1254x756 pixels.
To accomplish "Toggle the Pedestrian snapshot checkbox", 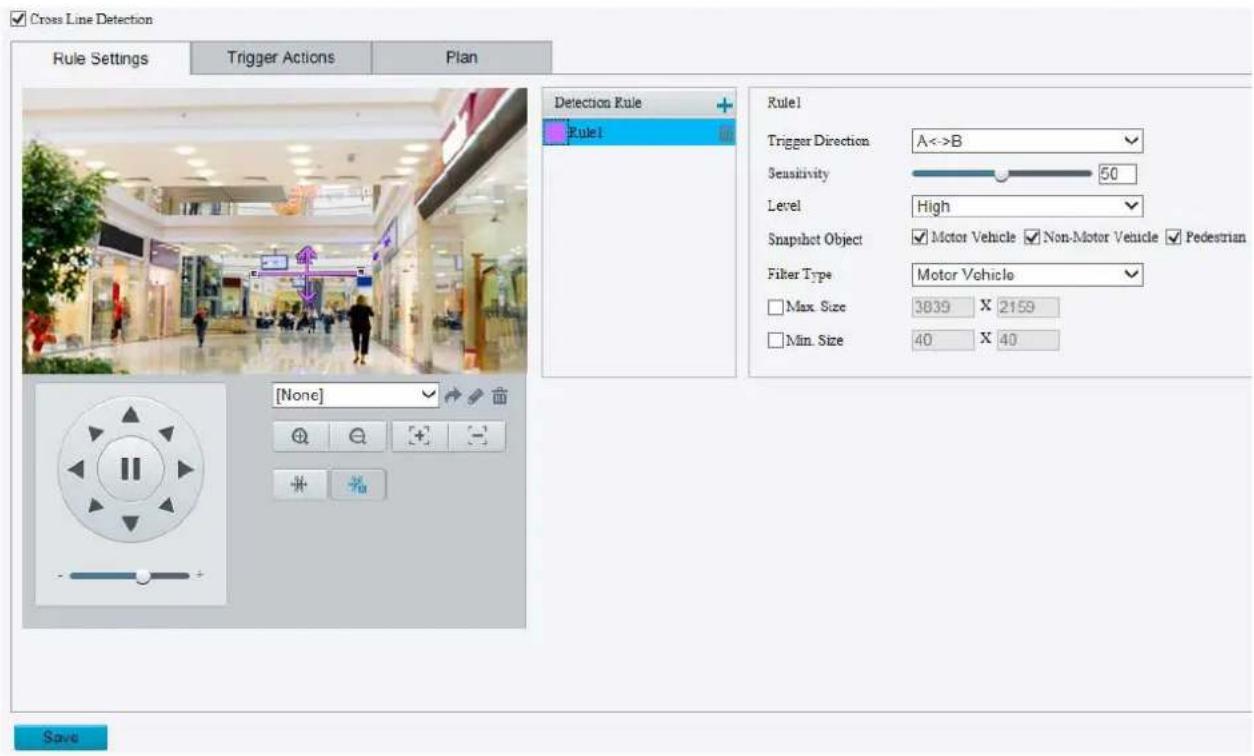I will (1174, 237).
